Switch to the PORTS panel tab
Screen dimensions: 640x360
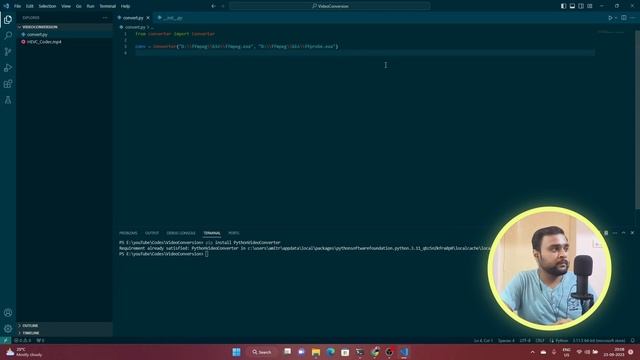pos(234,233)
